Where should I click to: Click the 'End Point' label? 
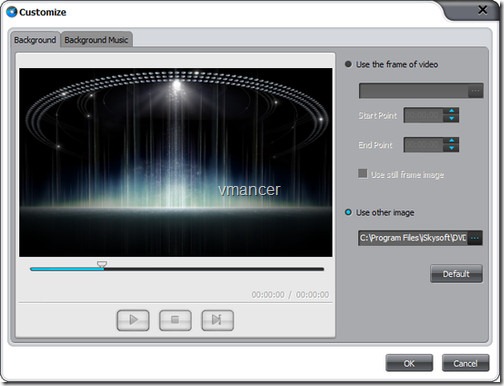tap(375, 145)
